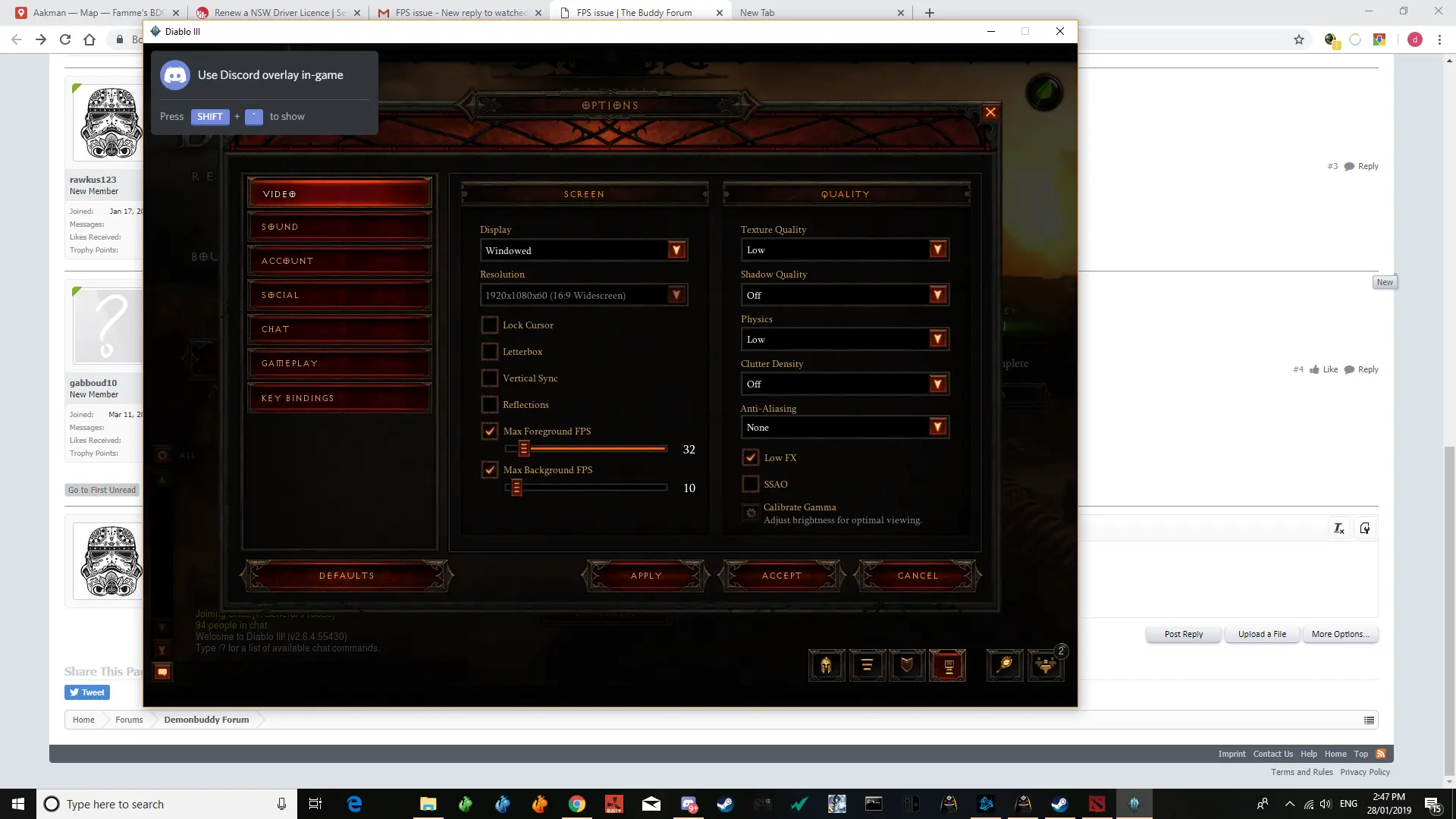
Task: Open the Windows action center notifications
Action: tap(1432, 804)
